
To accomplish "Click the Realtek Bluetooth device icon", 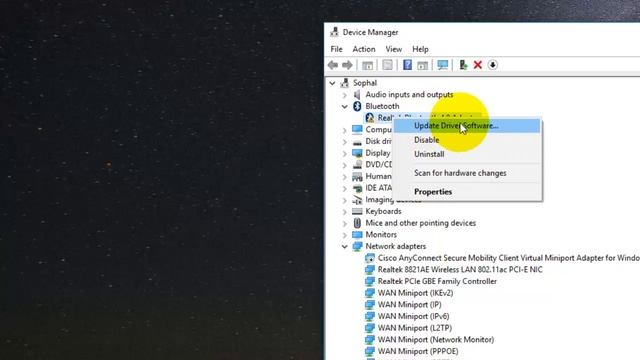I will point(370,118).
